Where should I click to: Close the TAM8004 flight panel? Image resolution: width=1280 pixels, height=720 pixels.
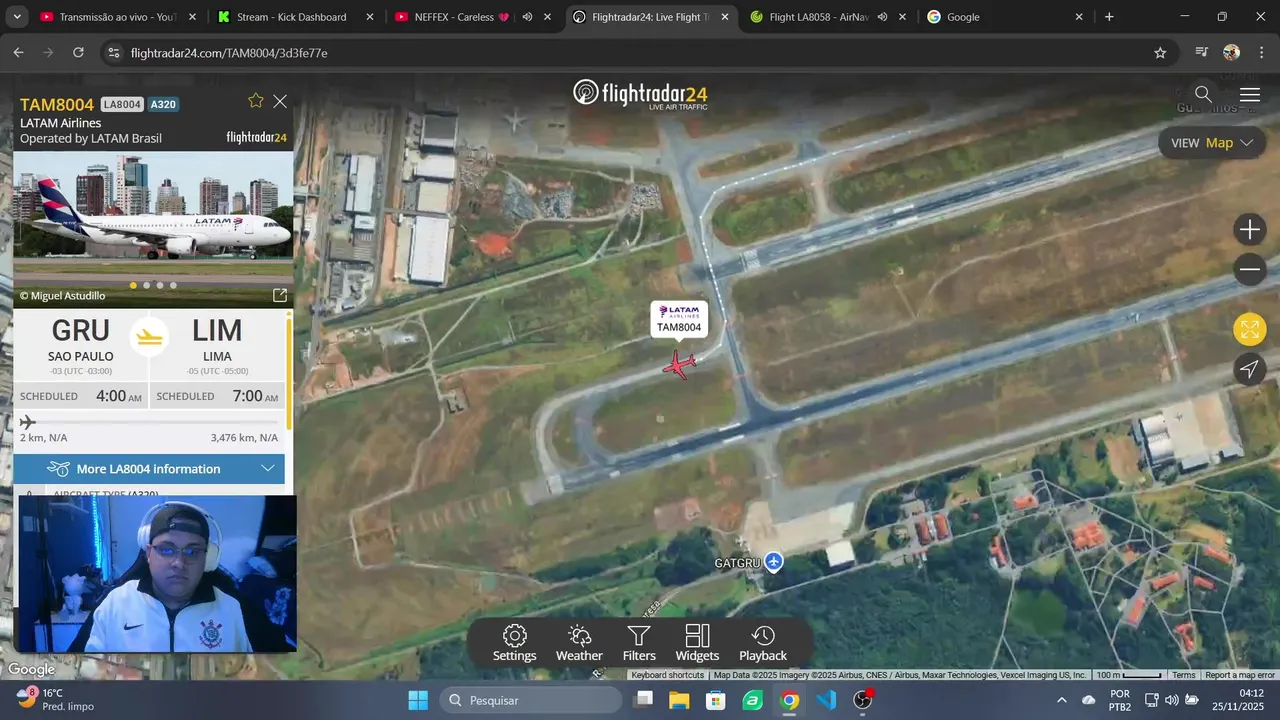pos(280,101)
